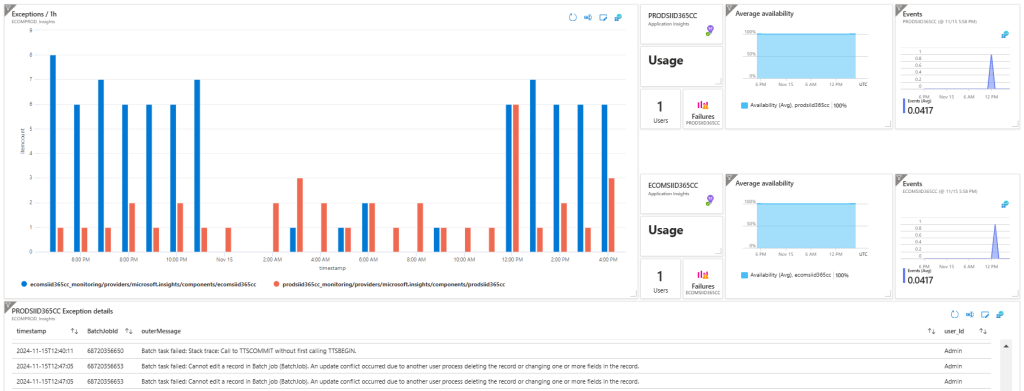
Task: Open the Users tile beside PRODSIID365CC Failures
Action: [x=660, y=109]
